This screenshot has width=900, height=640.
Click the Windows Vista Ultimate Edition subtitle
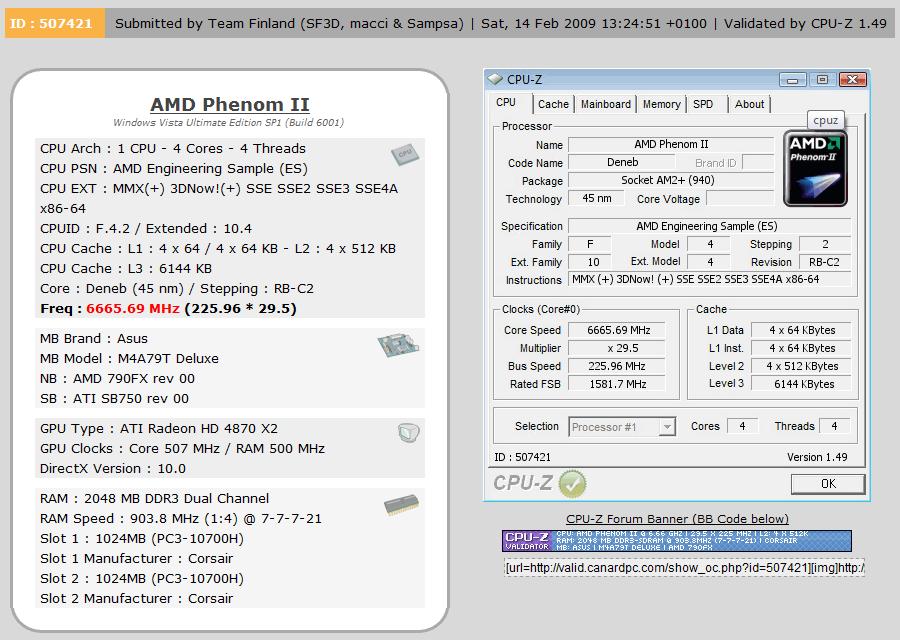pos(228,122)
